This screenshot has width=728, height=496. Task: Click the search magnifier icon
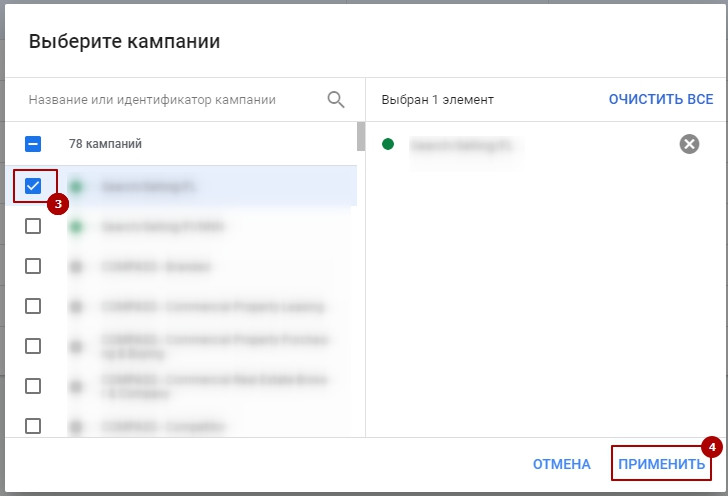pos(336,99)
